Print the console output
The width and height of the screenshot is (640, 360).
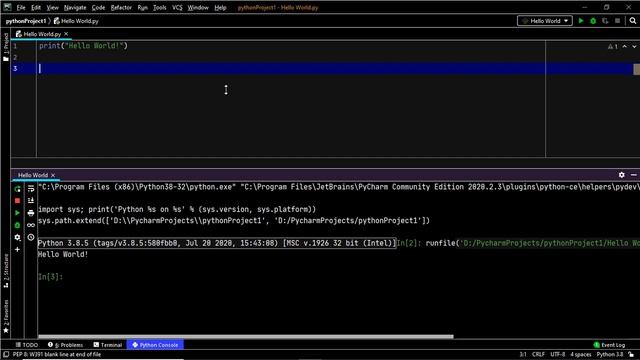pyautogui.click(x=31, y=213)
